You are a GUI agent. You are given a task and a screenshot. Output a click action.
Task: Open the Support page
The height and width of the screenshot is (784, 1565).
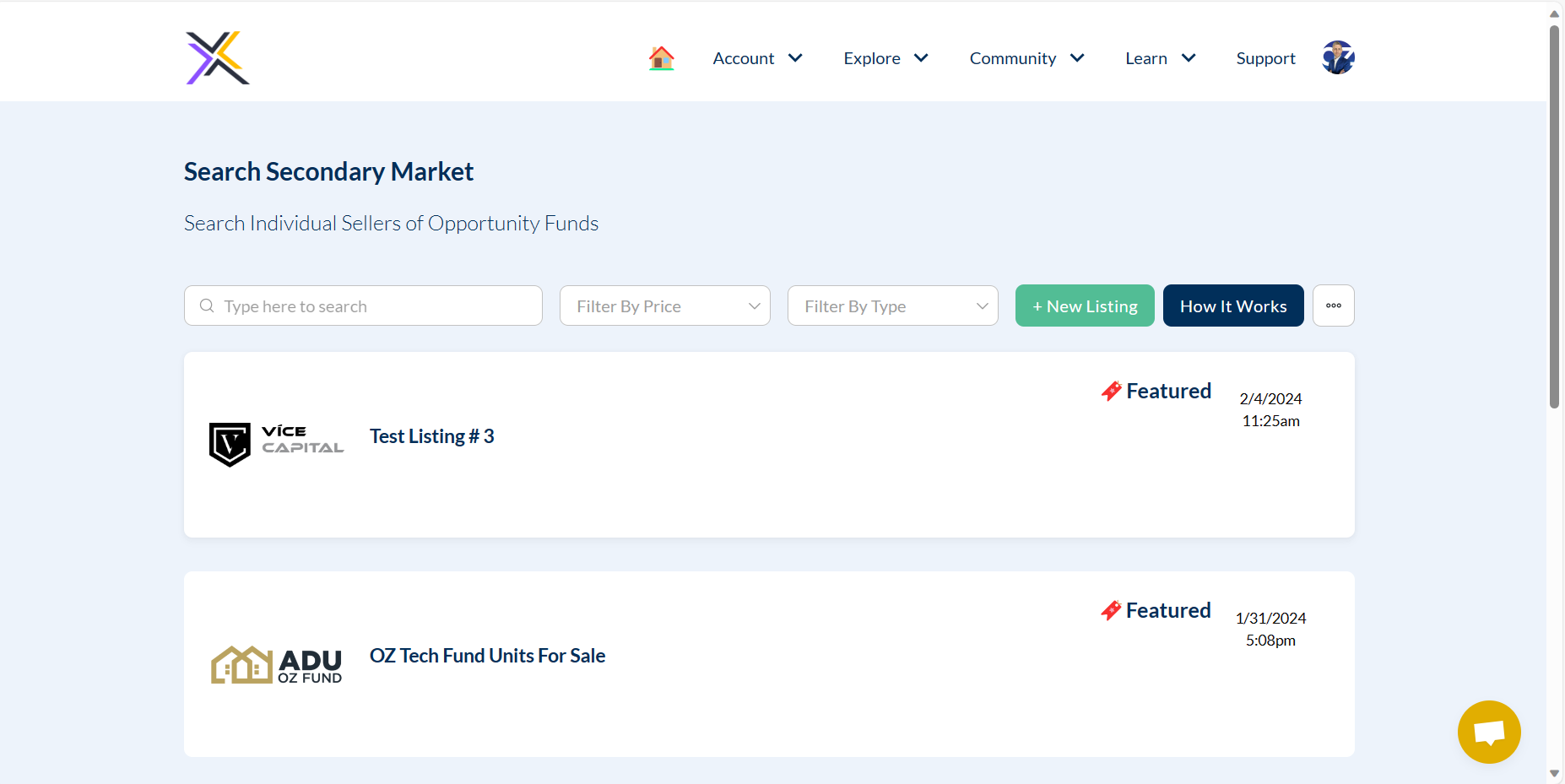click(1265, 58)
